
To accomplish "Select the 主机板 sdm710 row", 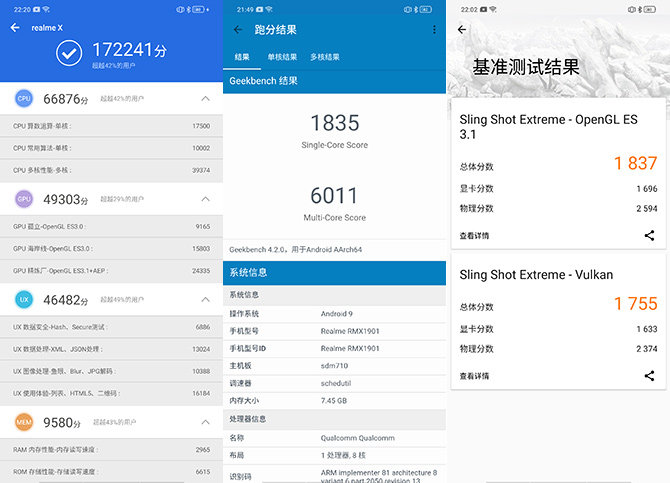I will 334,366.
